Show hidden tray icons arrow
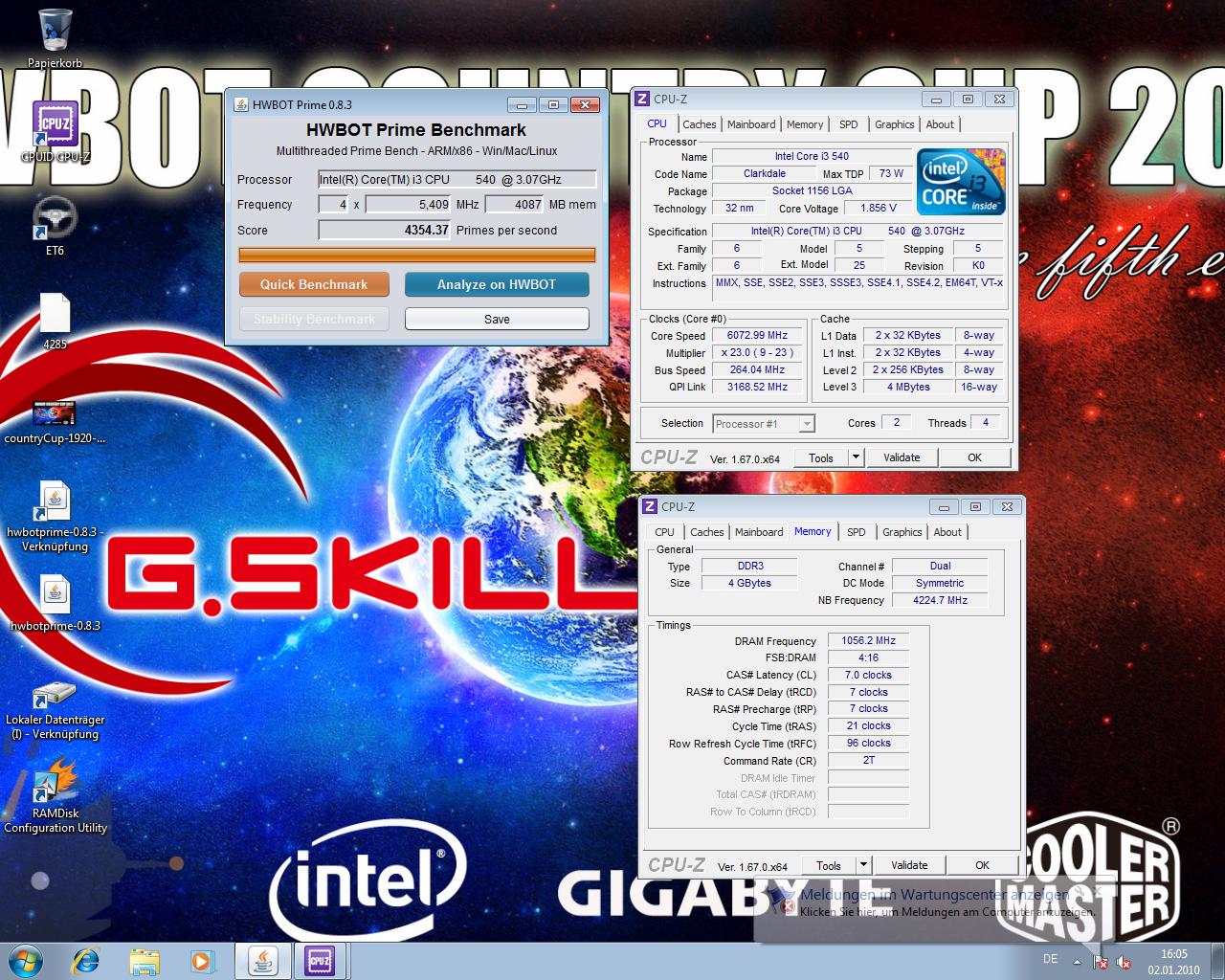 [x=1078, y=961]
